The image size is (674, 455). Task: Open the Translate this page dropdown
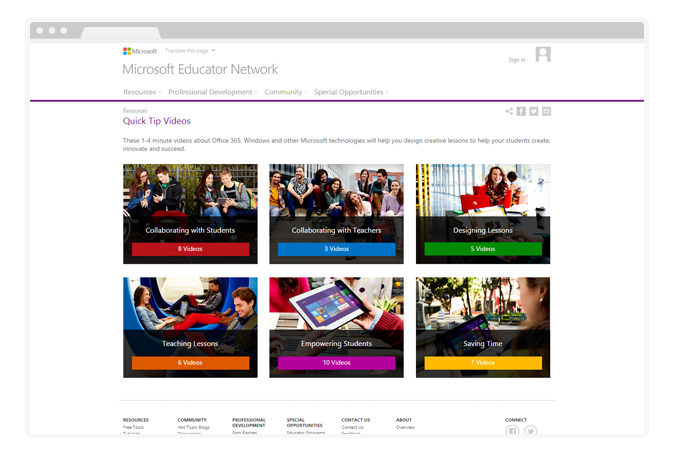(x=190, y=51)
